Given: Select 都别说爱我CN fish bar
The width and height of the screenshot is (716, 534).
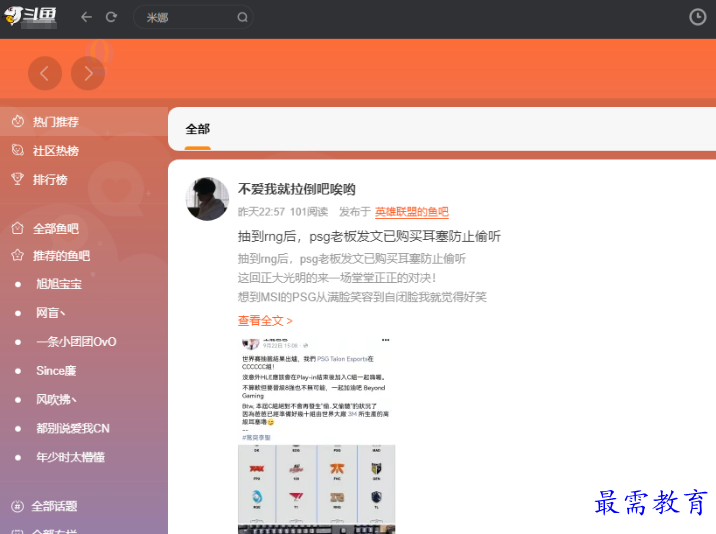Looking at the screenshot, I should (x=73, y=428).
